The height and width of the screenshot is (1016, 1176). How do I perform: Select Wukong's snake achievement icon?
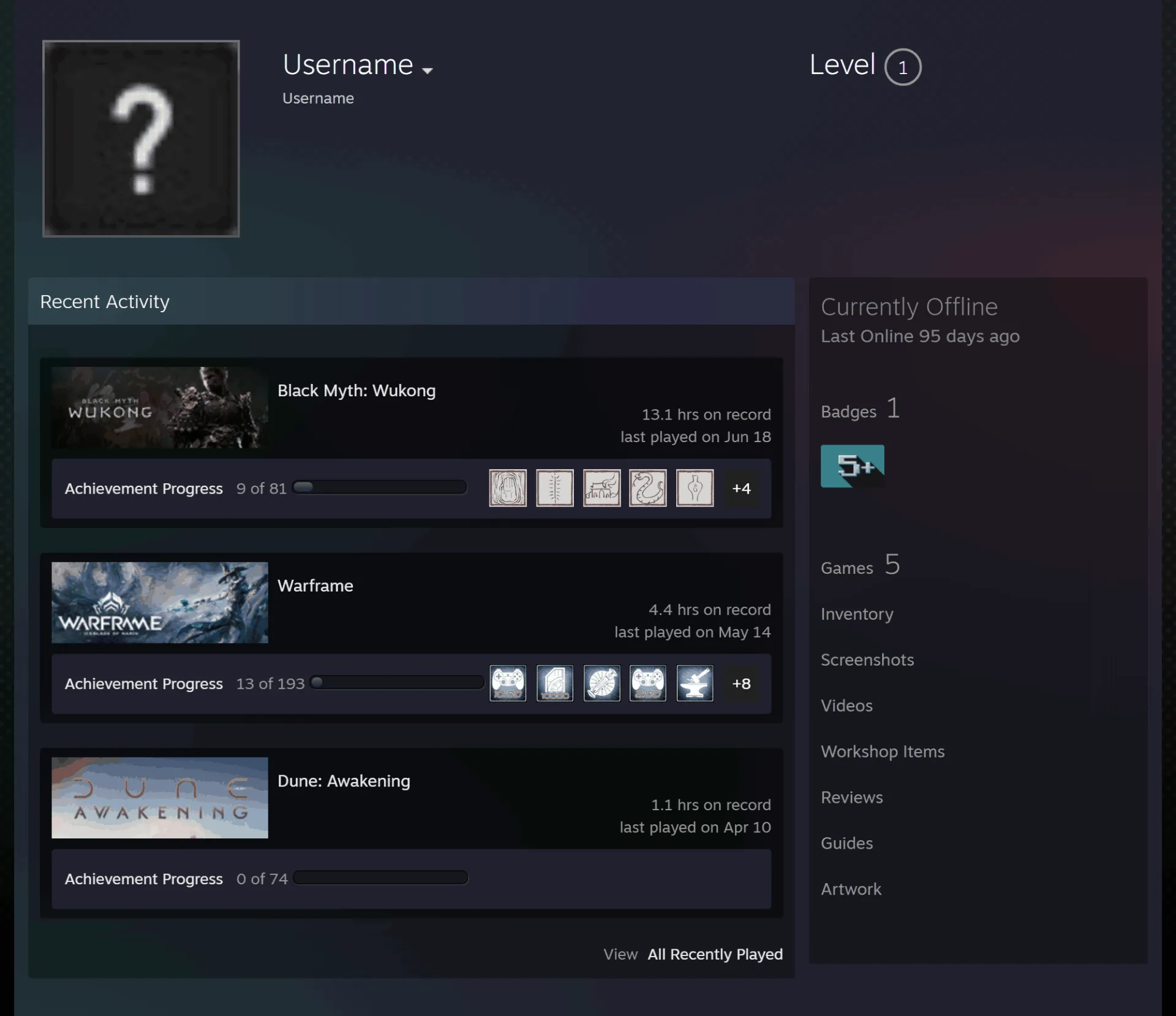pyautogui.click(x=647, y=488)
